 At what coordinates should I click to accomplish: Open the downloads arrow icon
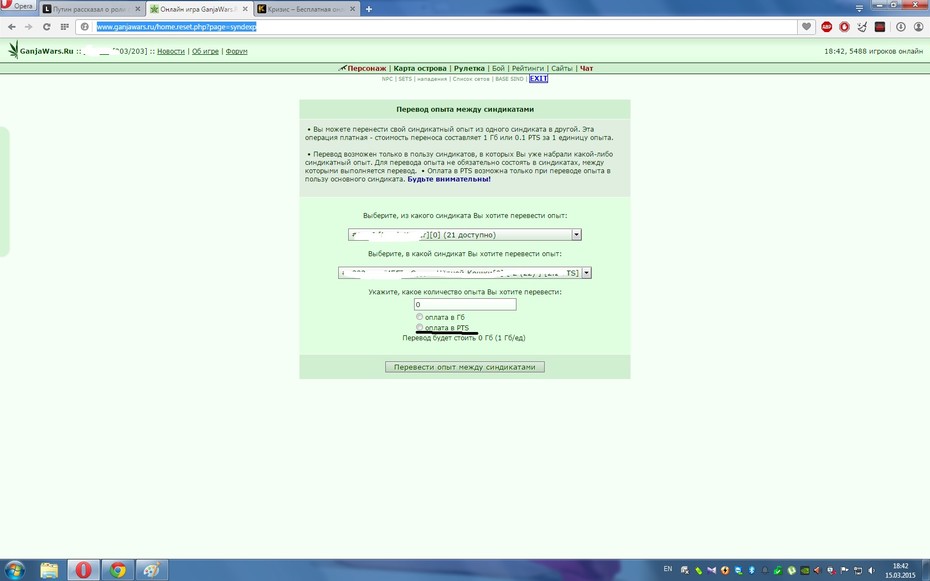900,27
